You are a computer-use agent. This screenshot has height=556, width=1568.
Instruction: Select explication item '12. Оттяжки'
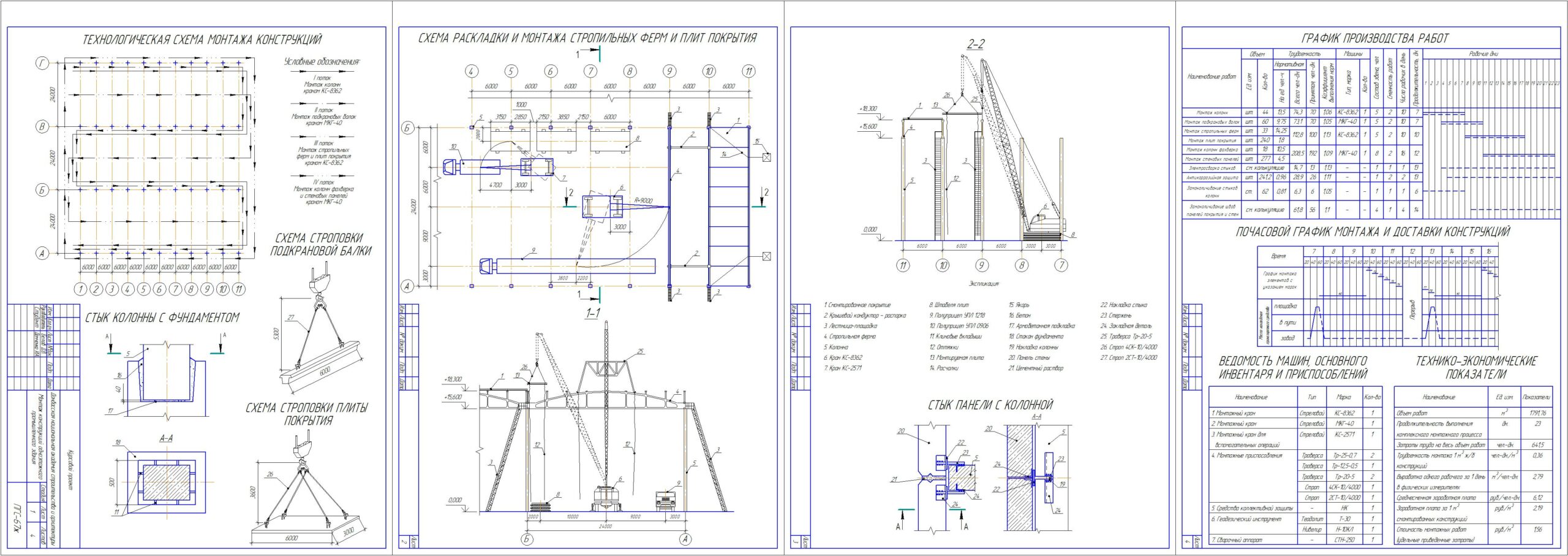tap(944, 347)
